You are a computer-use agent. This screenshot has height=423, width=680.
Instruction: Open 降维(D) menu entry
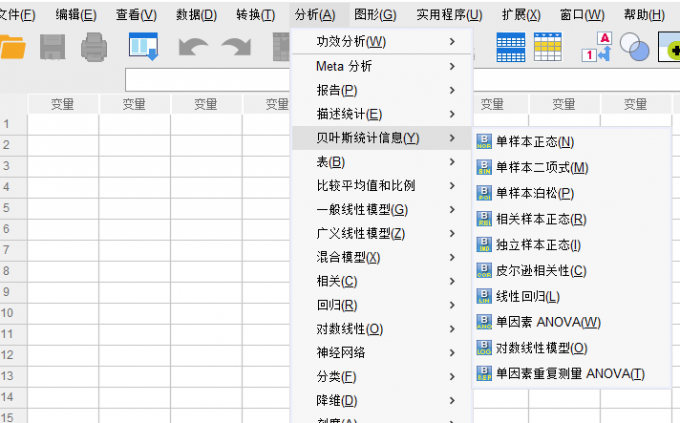pos(382,400)
